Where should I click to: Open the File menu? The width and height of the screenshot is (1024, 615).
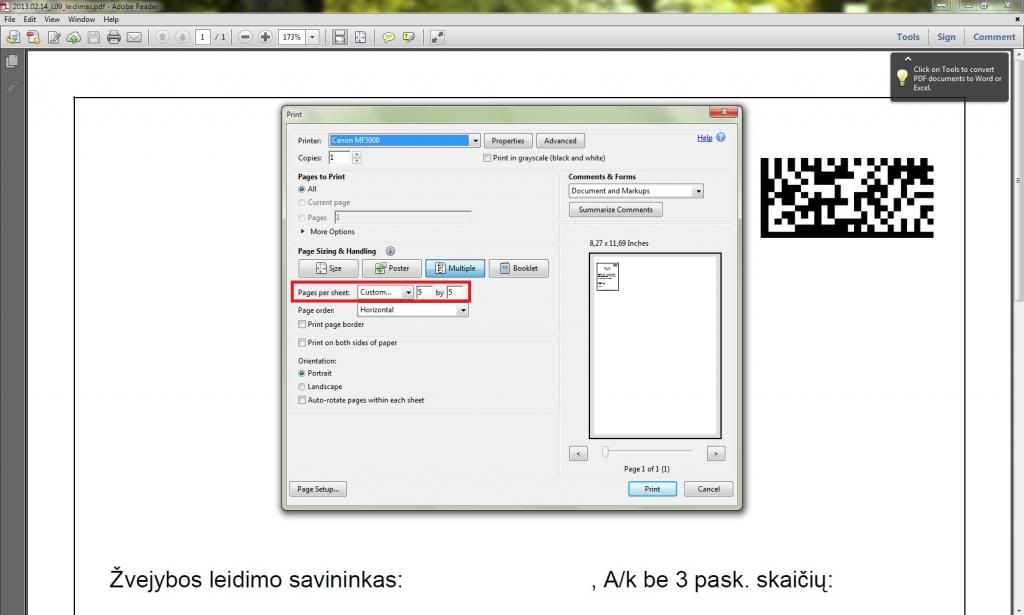10,20
